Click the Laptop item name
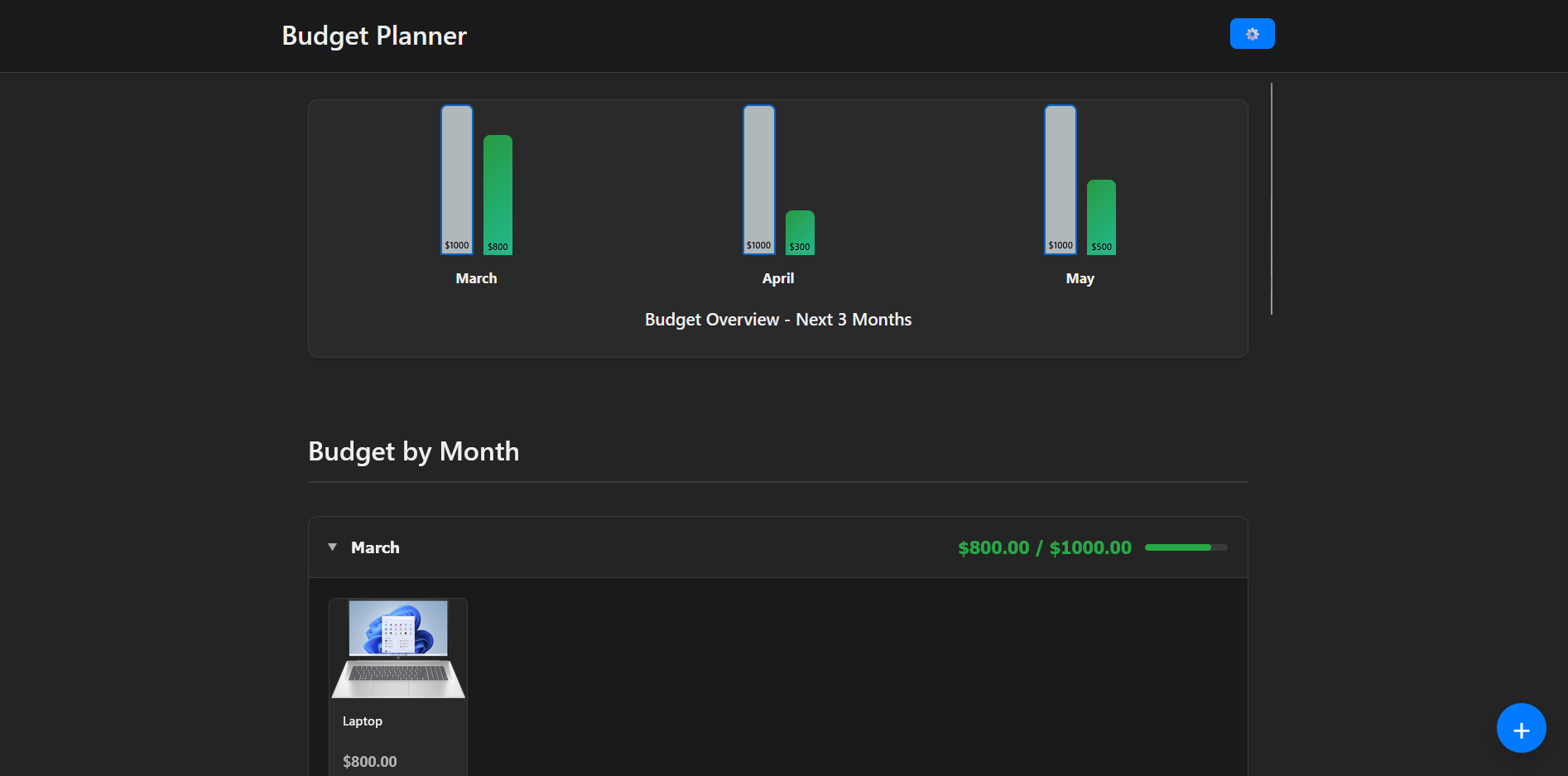The width and height of the screenshot is (1568, 776). click(x=363, y=721)
